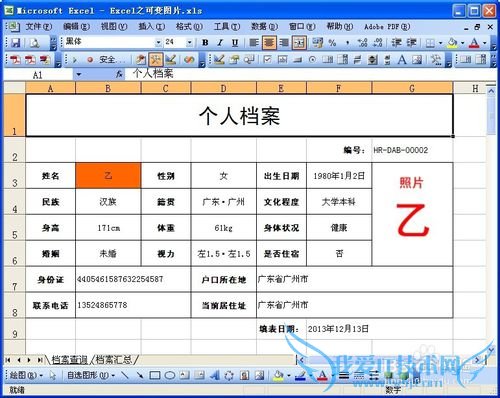Open Fill Color dropdown arrow in formatting toolbar
Screen dimensions: 500x398
point(462,43)
